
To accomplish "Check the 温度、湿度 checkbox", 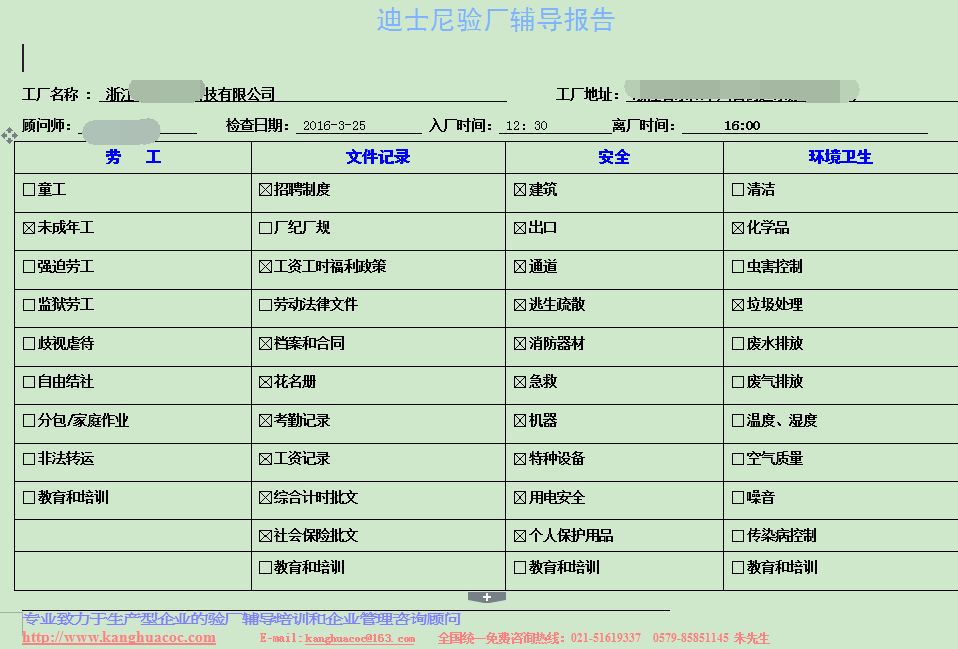I will pyautogui.click(x=738, y=421).
